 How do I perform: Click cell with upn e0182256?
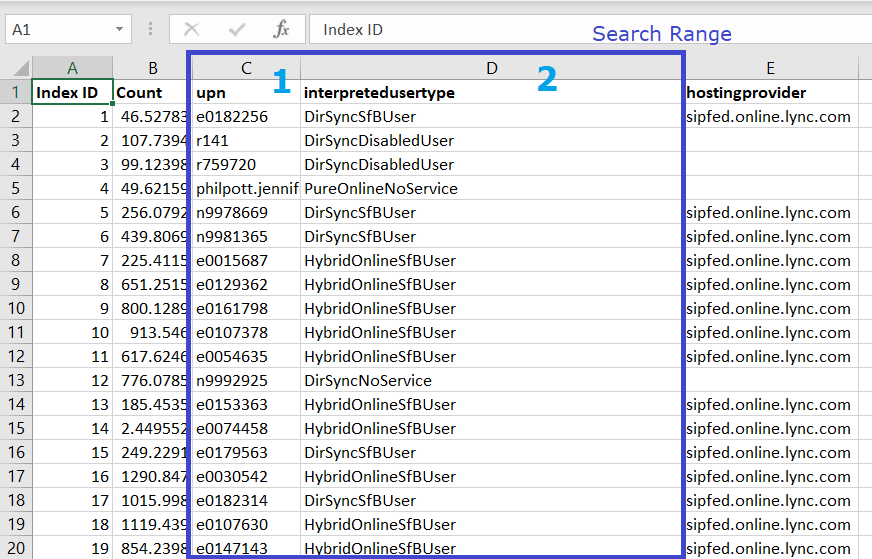246,116
